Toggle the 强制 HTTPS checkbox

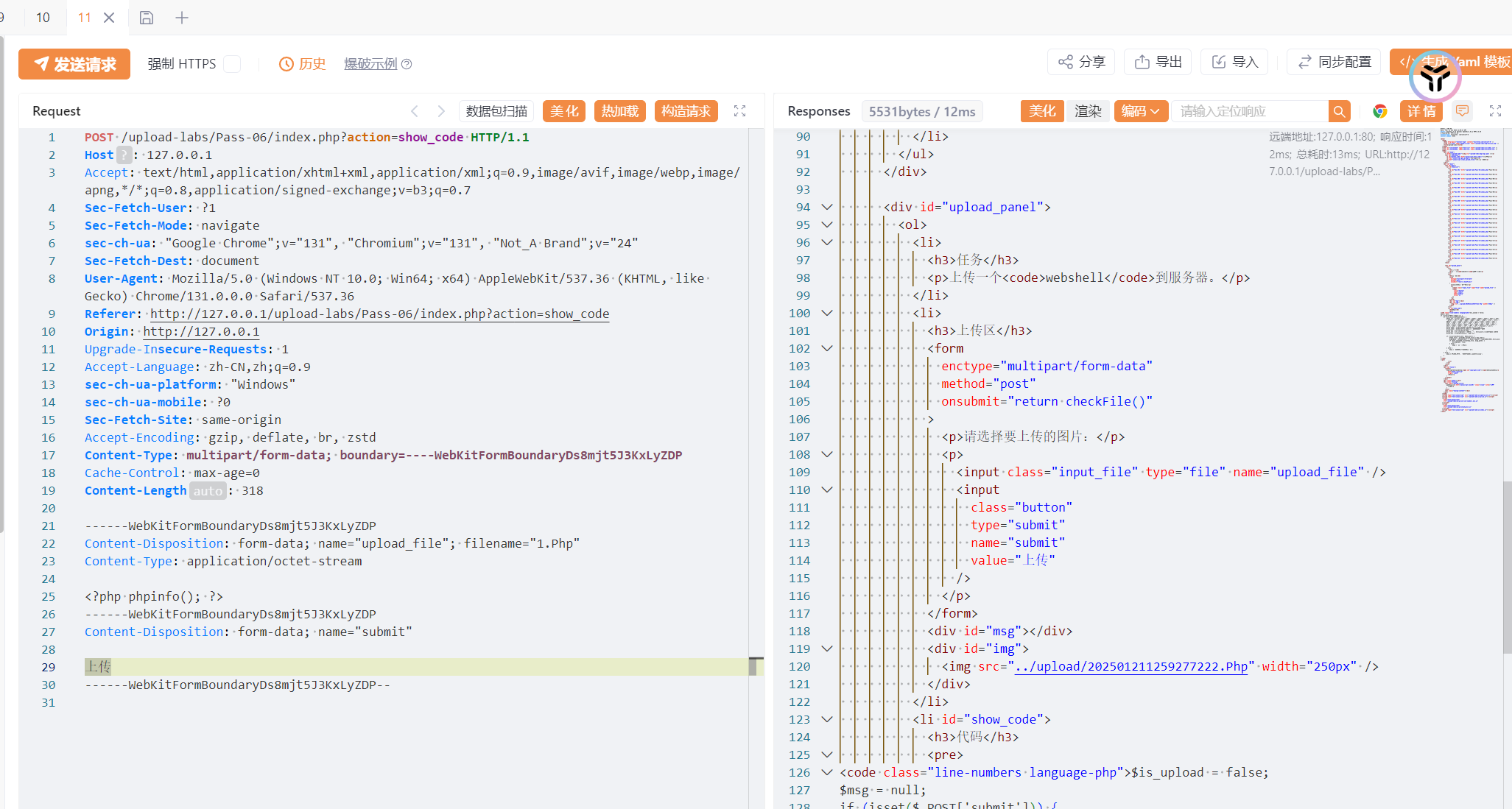232,64
